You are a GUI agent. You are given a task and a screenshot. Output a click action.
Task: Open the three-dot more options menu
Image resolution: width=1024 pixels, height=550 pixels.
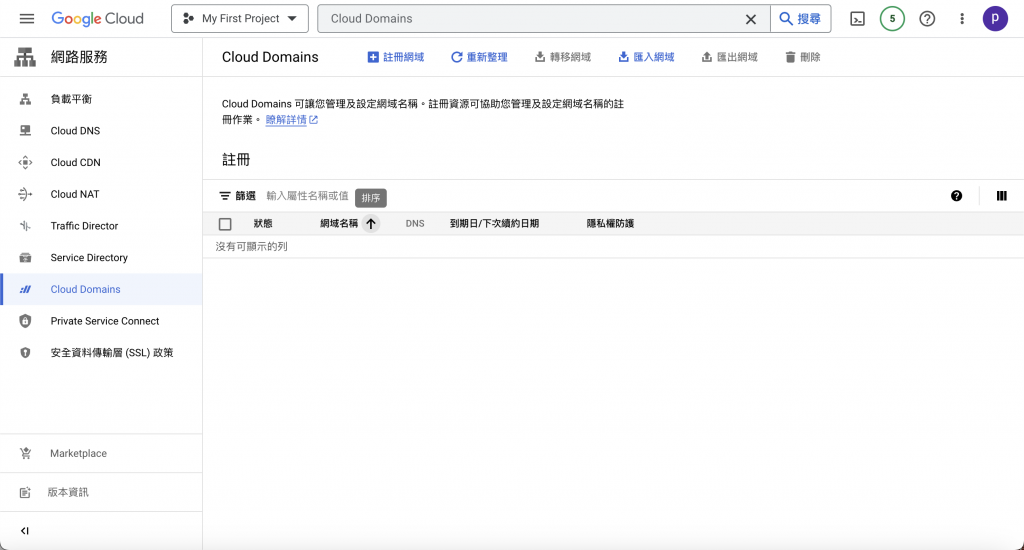click(962, 19)
